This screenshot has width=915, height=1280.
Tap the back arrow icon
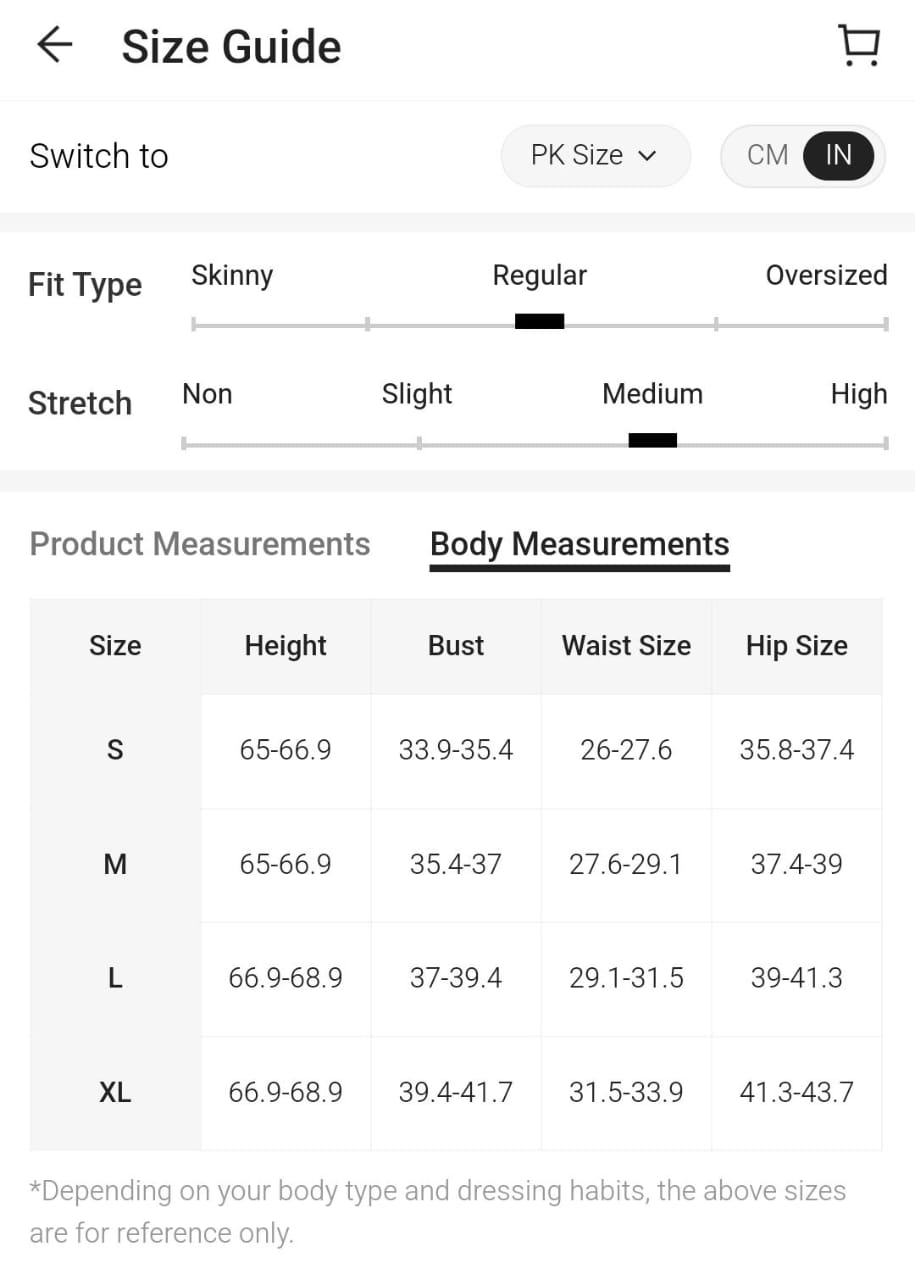coord(55,46)
